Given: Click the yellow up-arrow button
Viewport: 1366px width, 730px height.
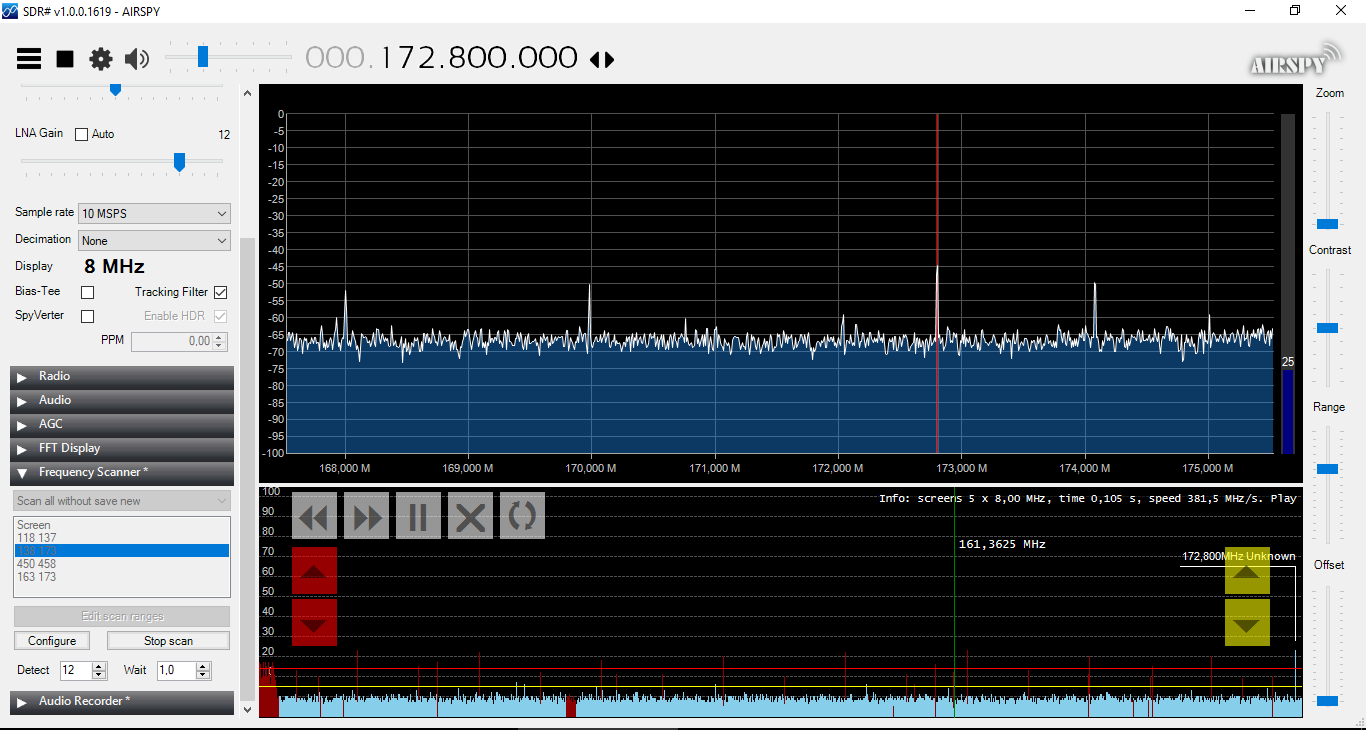Looking at the screenshot, I should (x=1247, y=571).
